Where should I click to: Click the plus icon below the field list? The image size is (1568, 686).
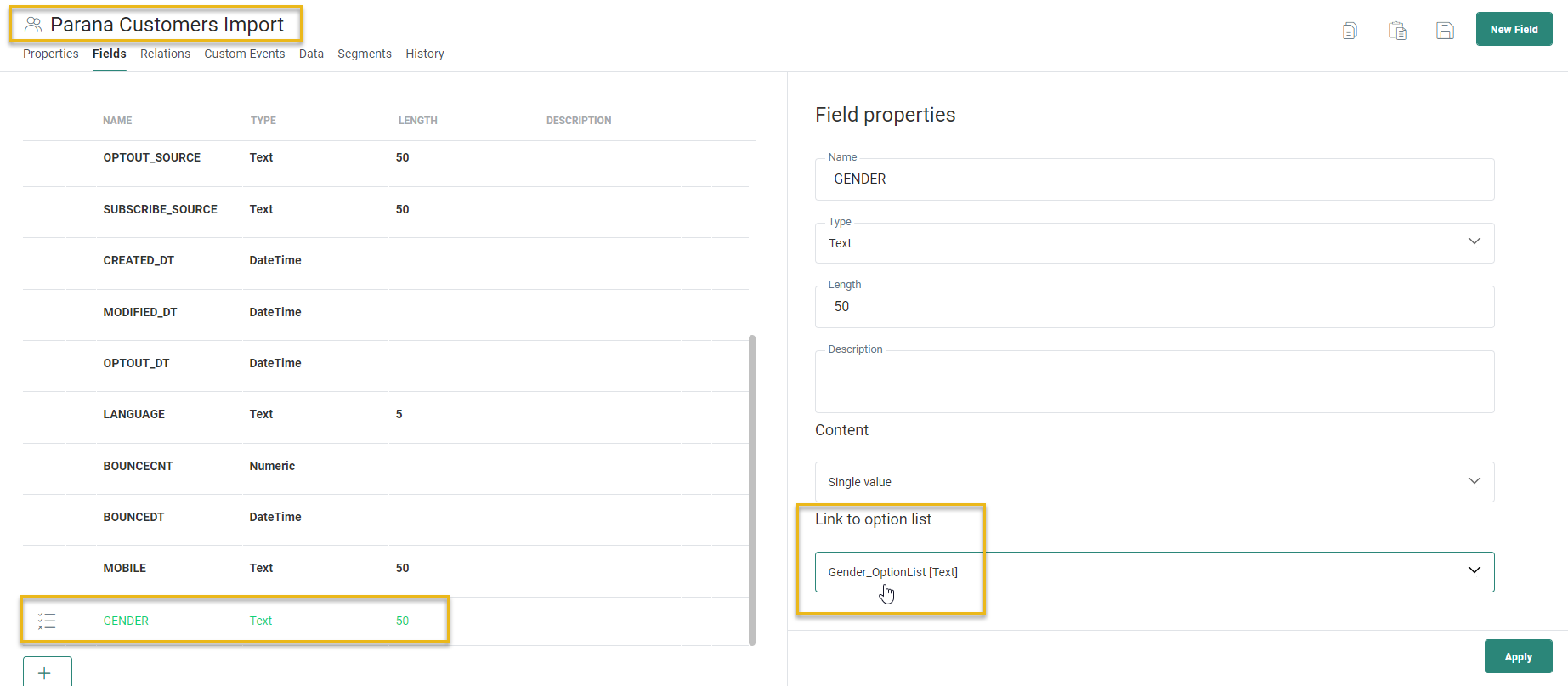pos(46,672)
